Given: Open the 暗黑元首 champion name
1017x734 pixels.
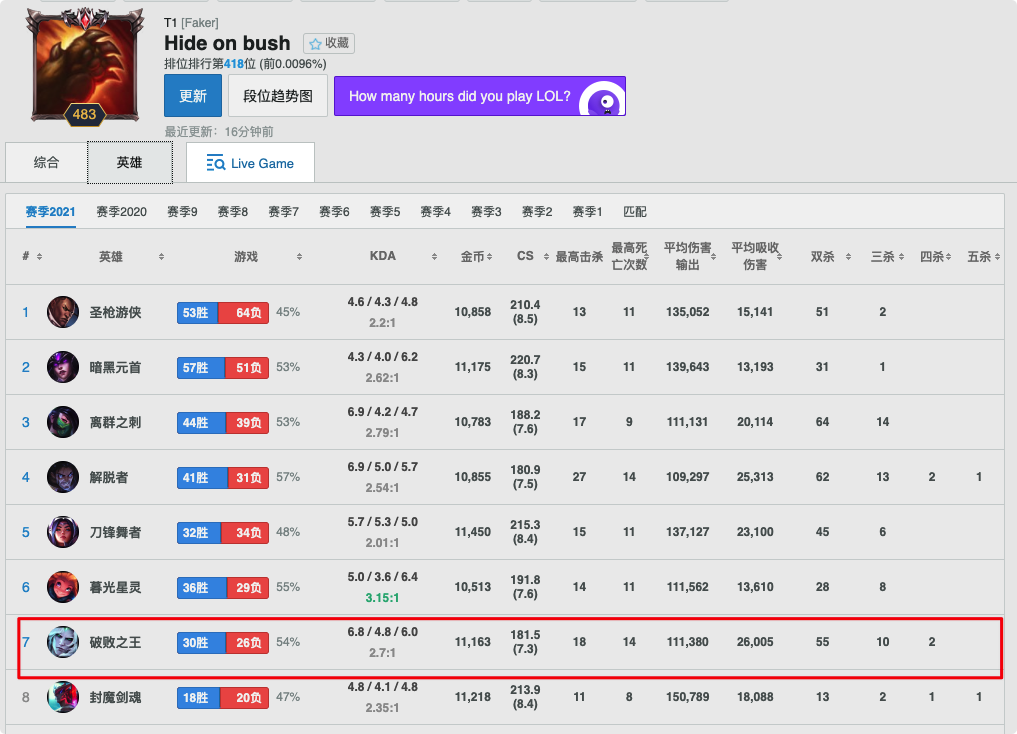Looking at the screenshot, I should 115,368.
